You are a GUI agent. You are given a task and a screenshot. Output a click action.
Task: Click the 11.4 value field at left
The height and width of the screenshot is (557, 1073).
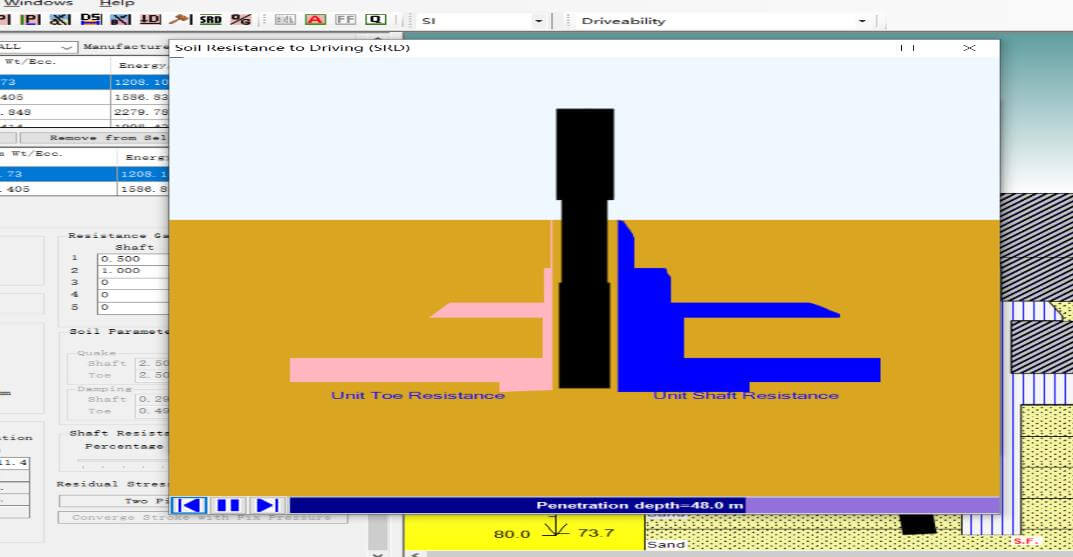tap(14, 463)
